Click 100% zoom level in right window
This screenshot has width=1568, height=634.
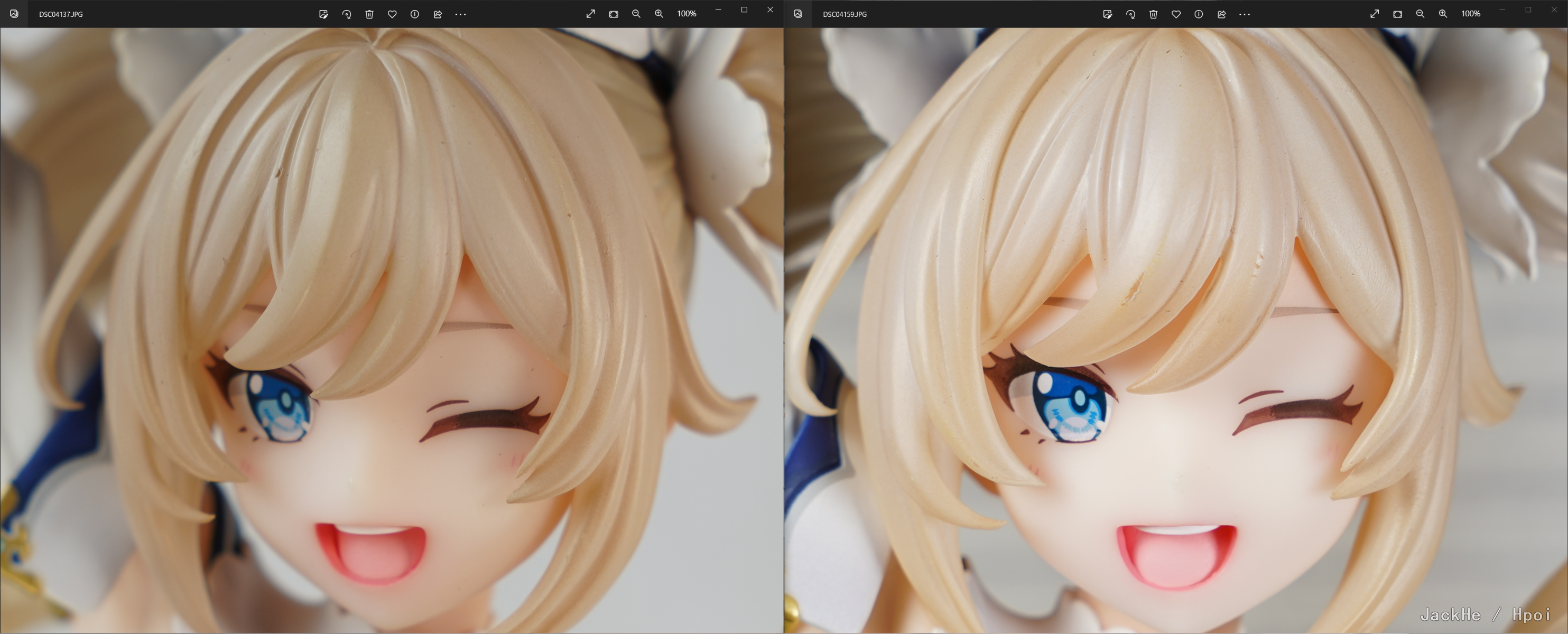pyautogui.click(x=1471, y=13)
